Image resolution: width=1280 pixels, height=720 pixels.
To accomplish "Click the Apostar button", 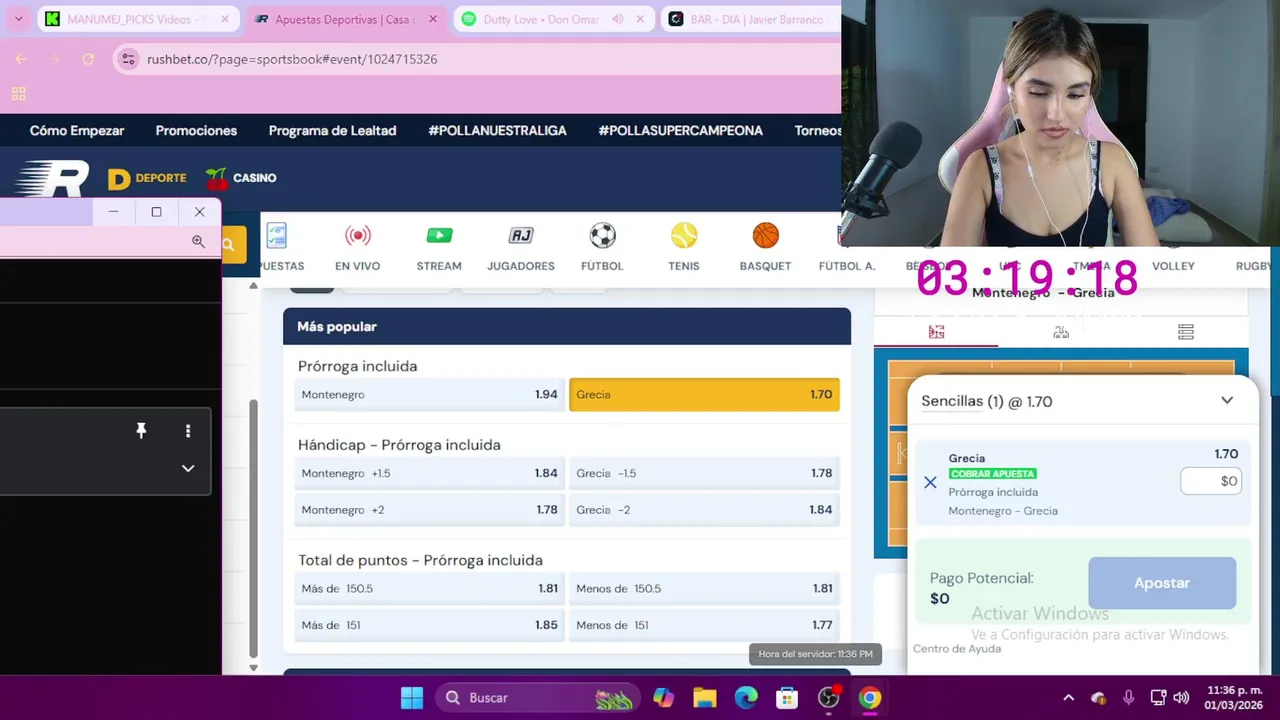I will (1162, 583).
